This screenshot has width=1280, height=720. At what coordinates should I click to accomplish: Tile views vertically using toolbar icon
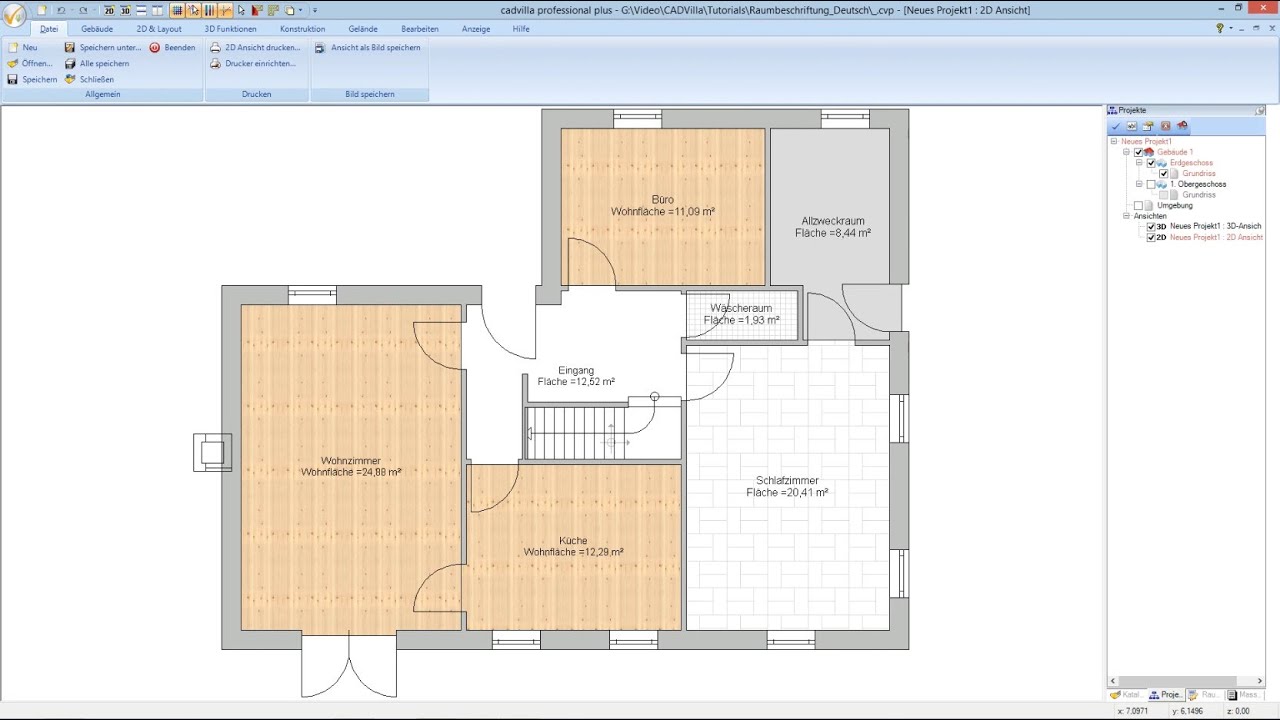click(x=157, y=10)
